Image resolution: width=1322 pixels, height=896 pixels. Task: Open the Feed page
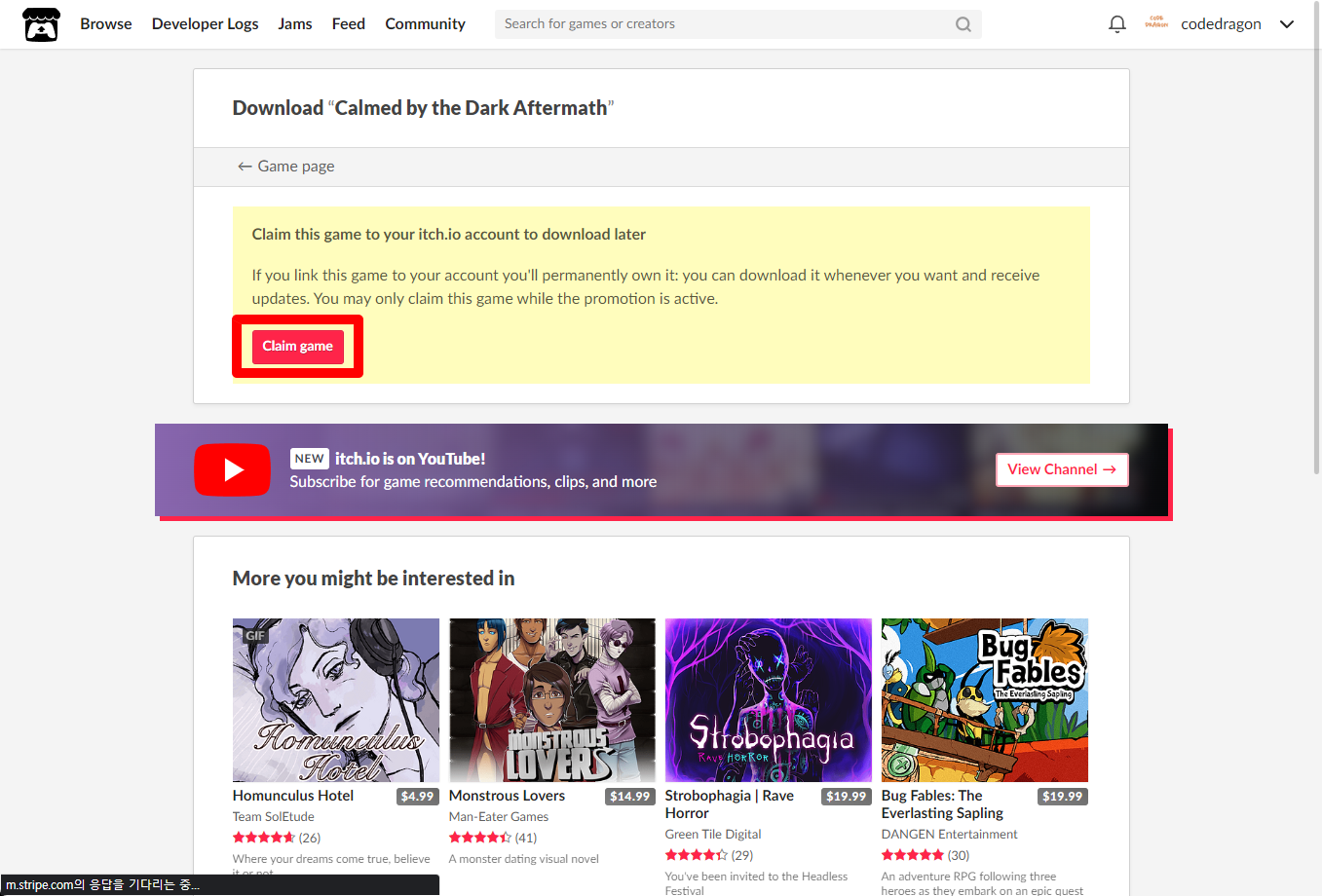tap(349, 23)
